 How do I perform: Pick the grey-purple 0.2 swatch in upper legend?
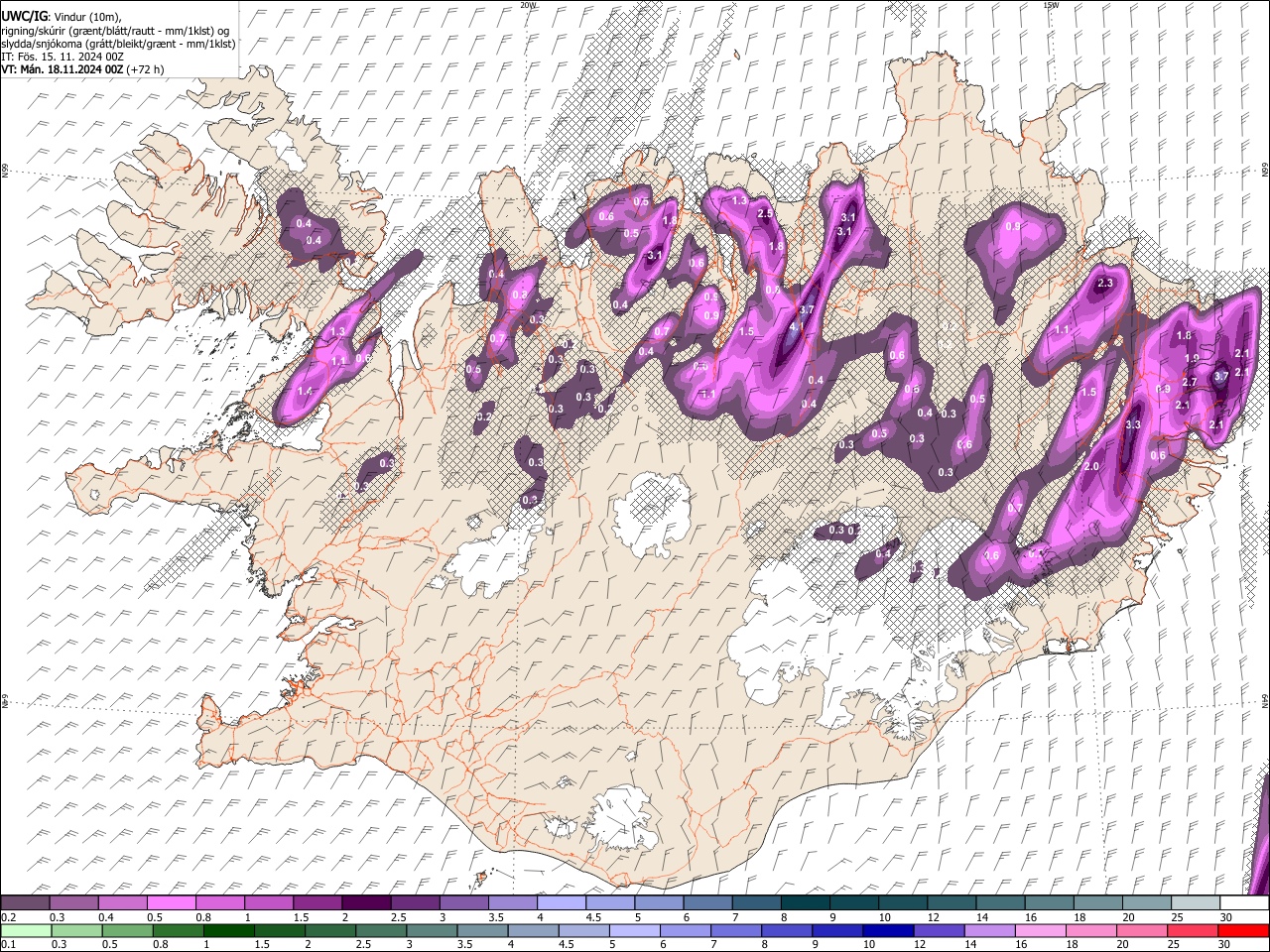tap(25, 903)
